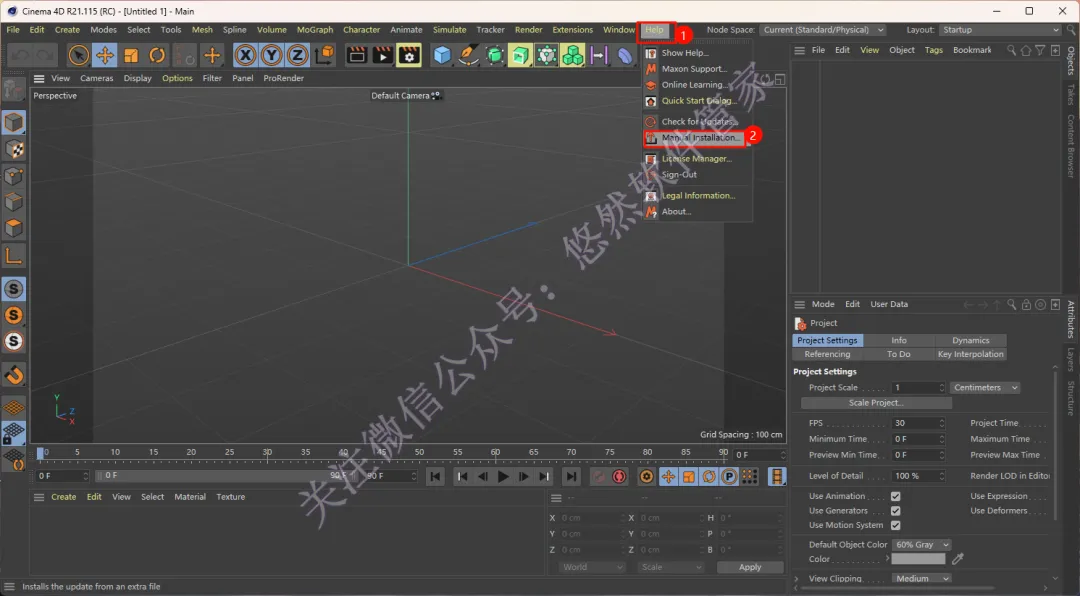Select the Rotate tool
The height and width of the screenshot is (596, 1080).
(157, 55)
